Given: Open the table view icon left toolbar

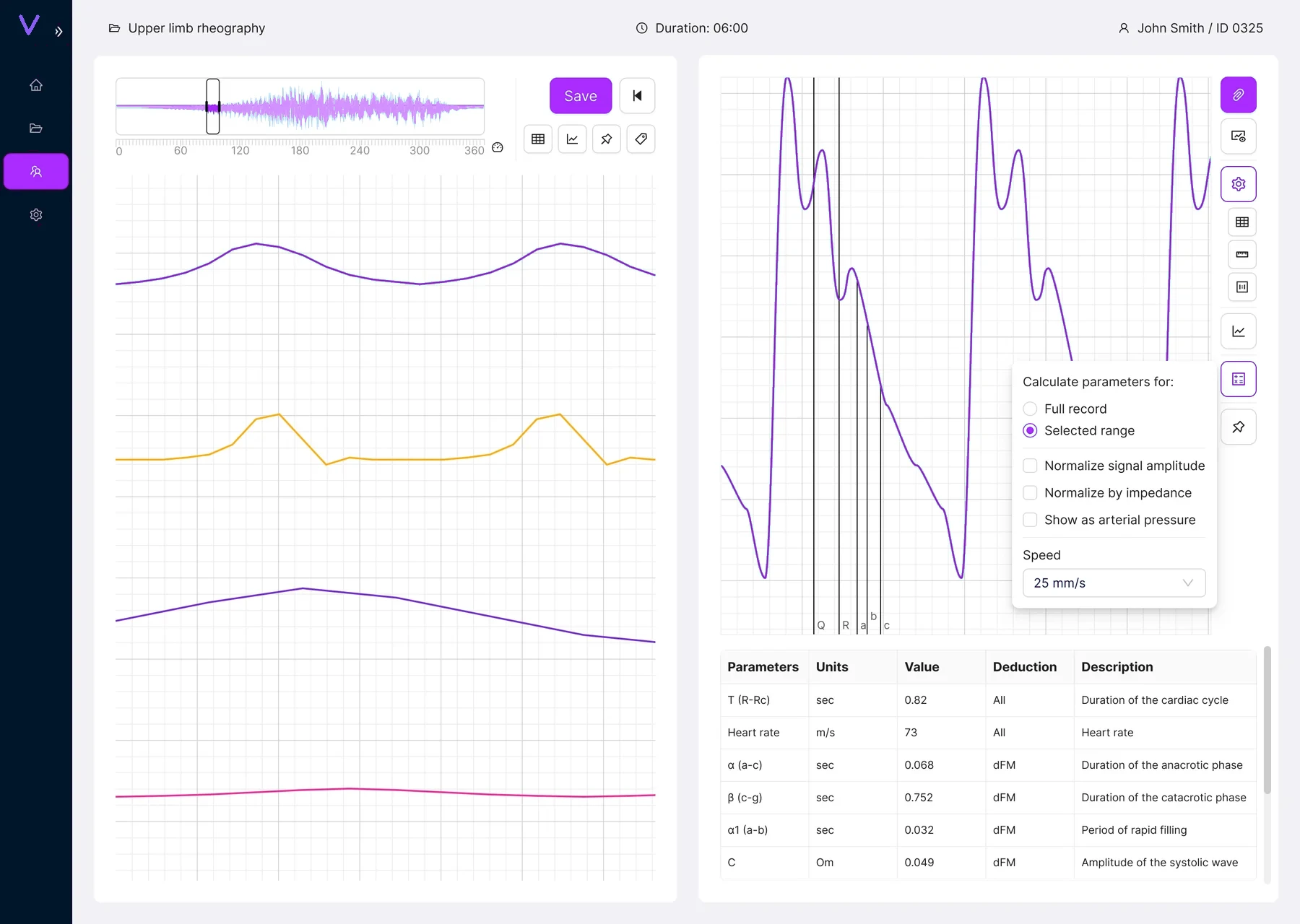Looking at the screenshot, I should pyautogui.click(x=538, y=139).
